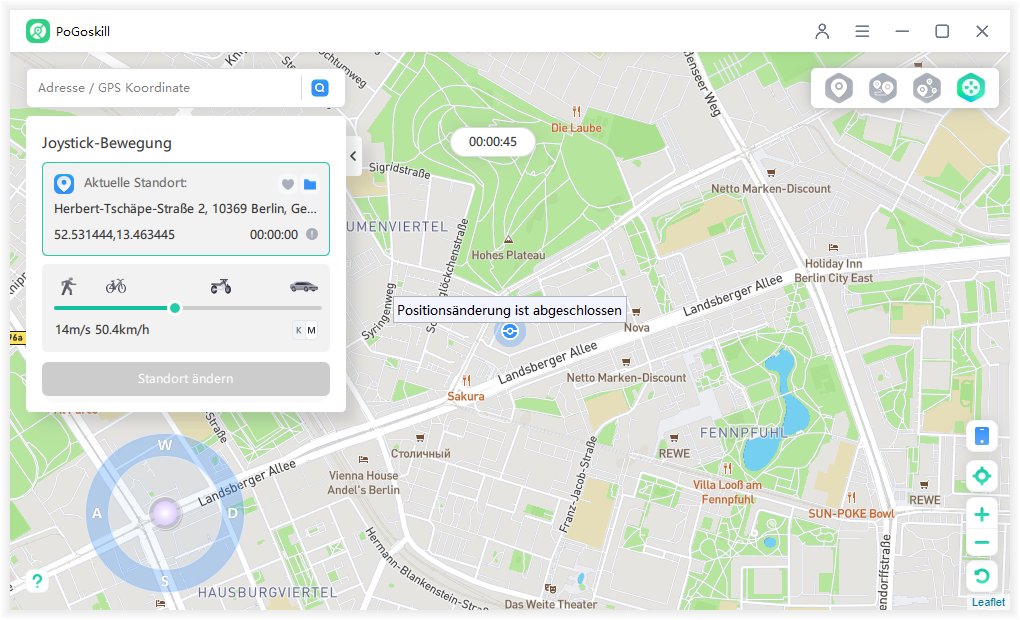
Task: Open the phone device manager icon
Action: pos(982,436)
